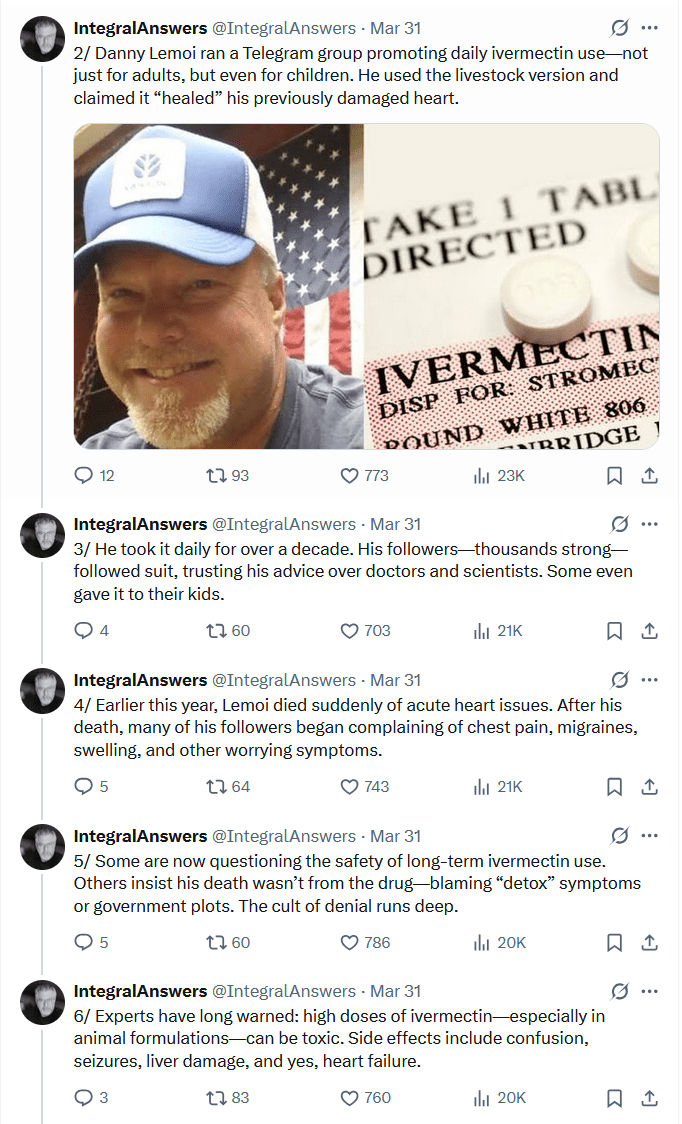
Task: Open IntegralAnswers profile from tweet 3/ name
Action: click(x=140, y=524)
